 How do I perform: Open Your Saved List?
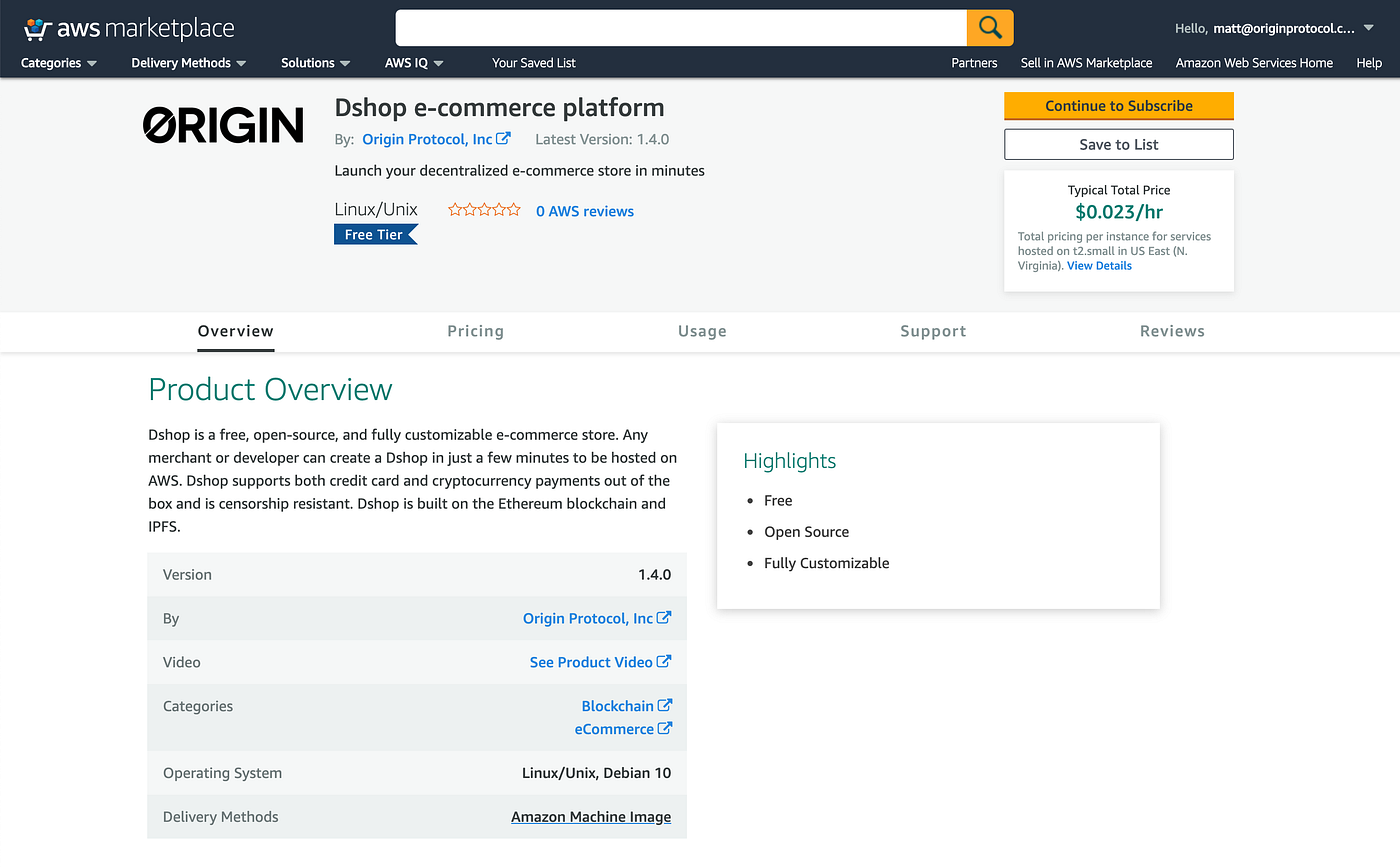point(534,63)
